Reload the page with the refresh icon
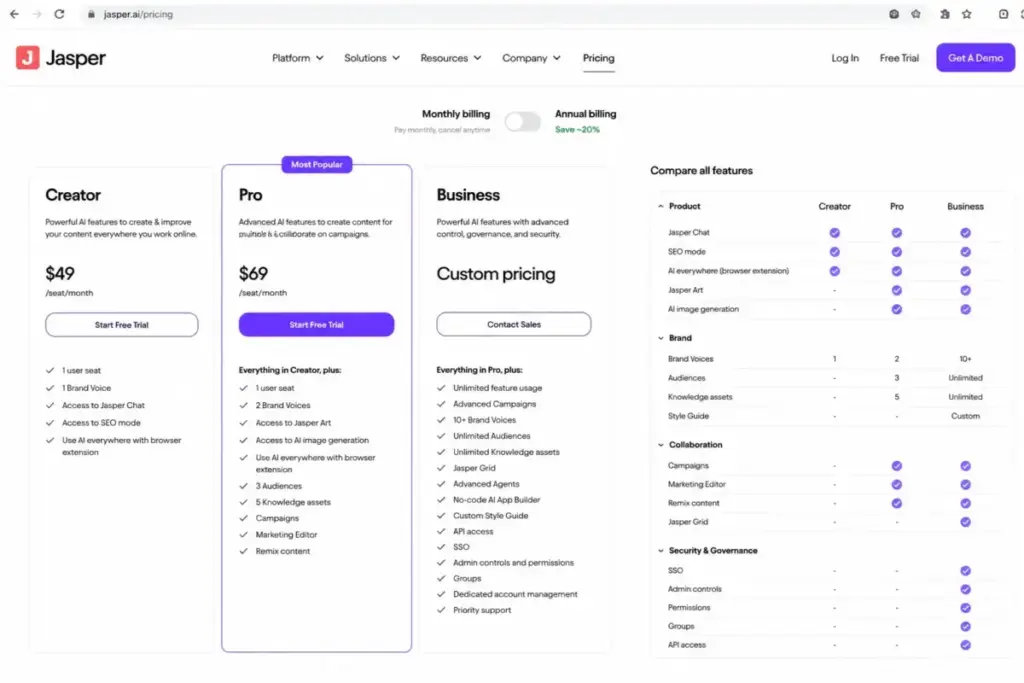The image size is (1024, 683). coord(59,14)
